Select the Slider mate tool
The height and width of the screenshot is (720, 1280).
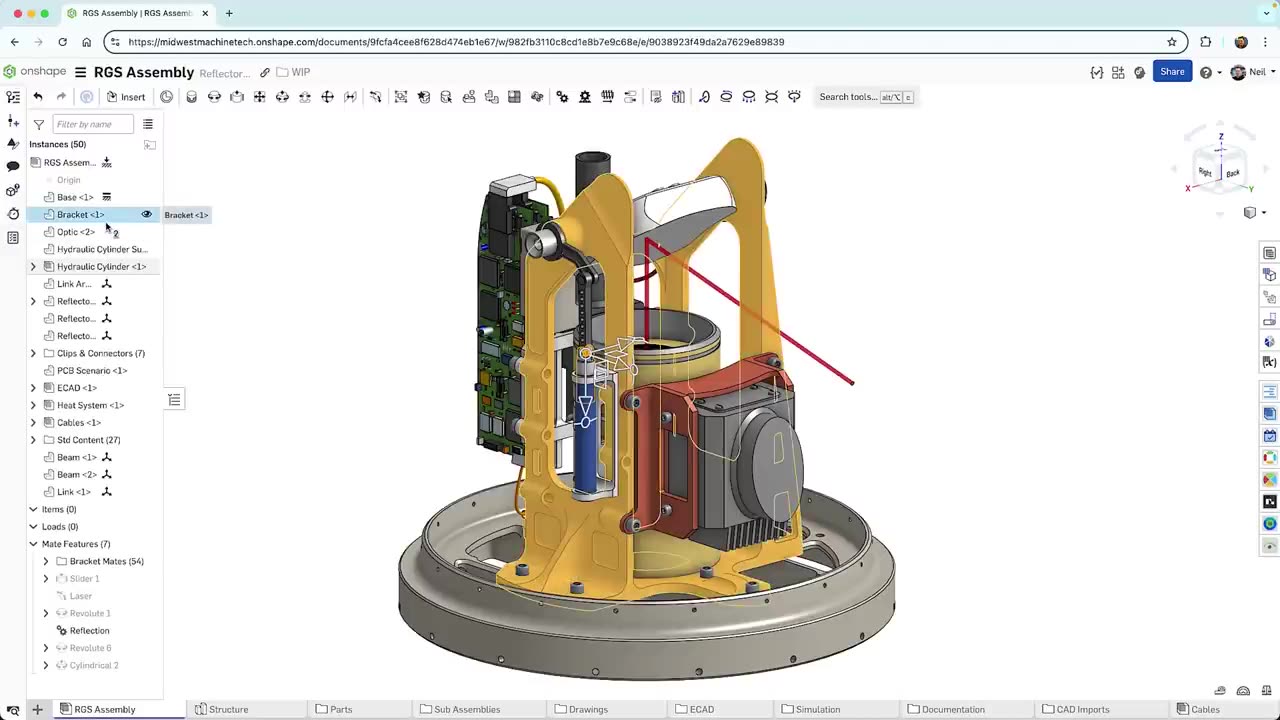tap(237, 97)
